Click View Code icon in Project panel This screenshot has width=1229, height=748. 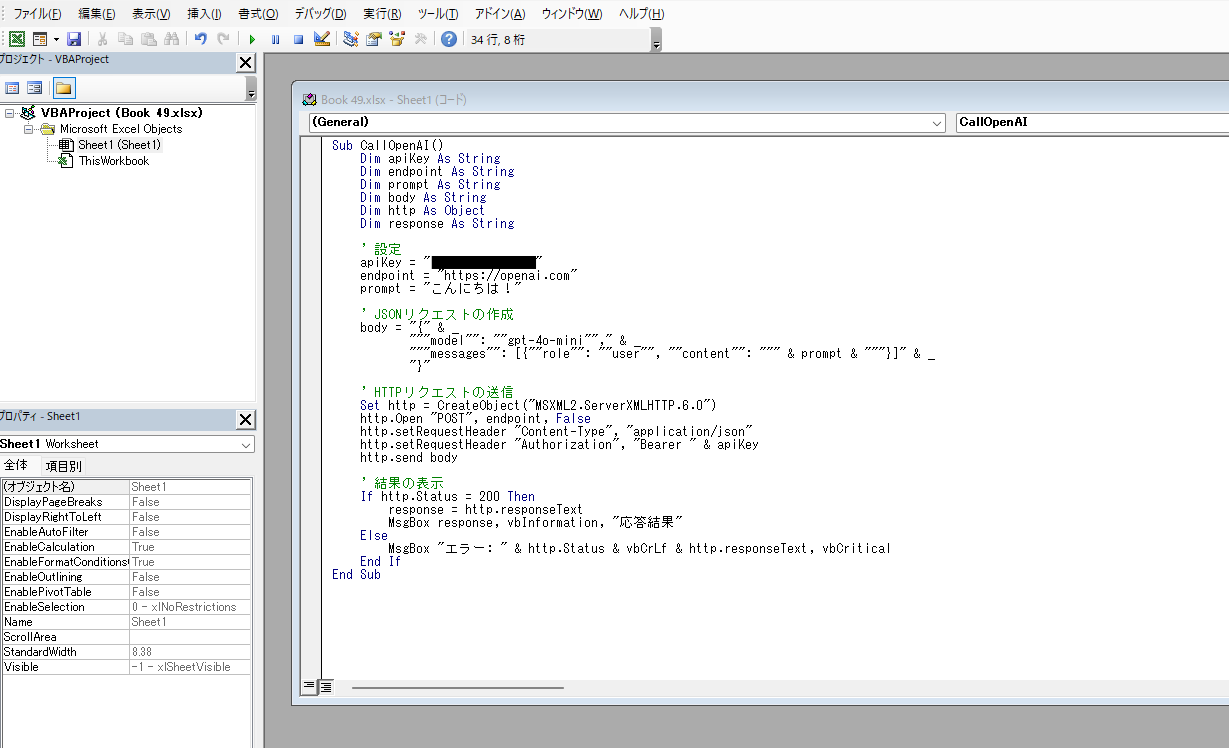click(13, 88)
